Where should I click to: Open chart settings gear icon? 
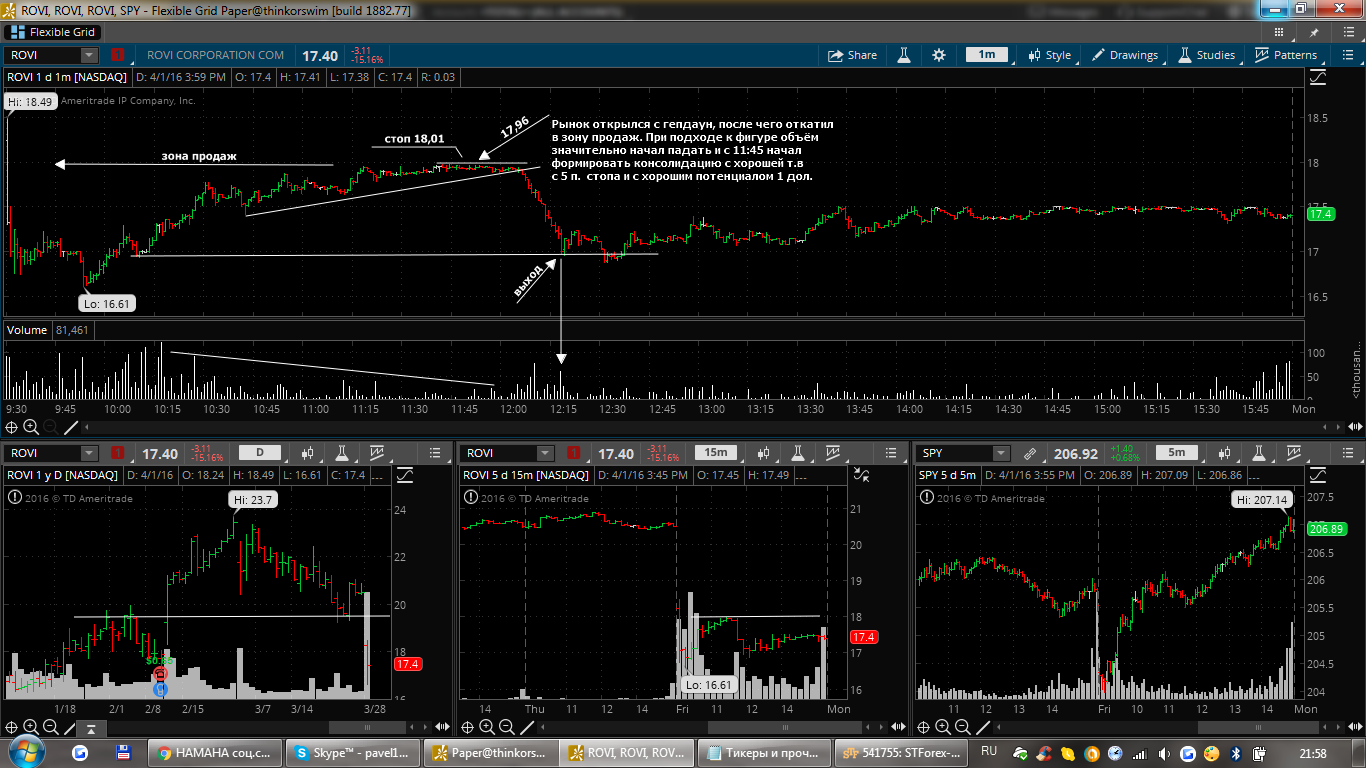pyautogui.click(x=938, y=55)
